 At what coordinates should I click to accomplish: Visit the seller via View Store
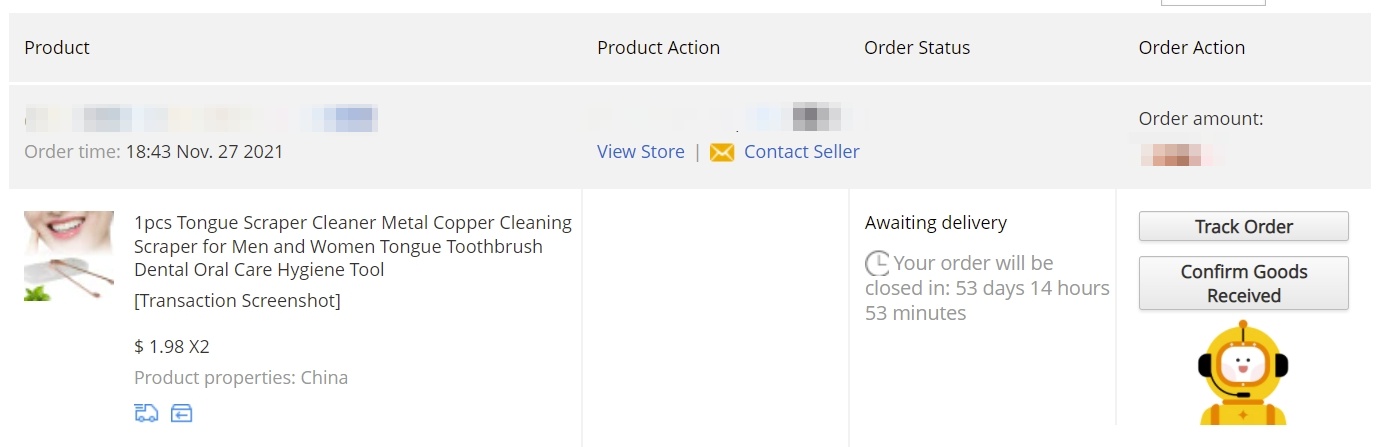[641, 152]
